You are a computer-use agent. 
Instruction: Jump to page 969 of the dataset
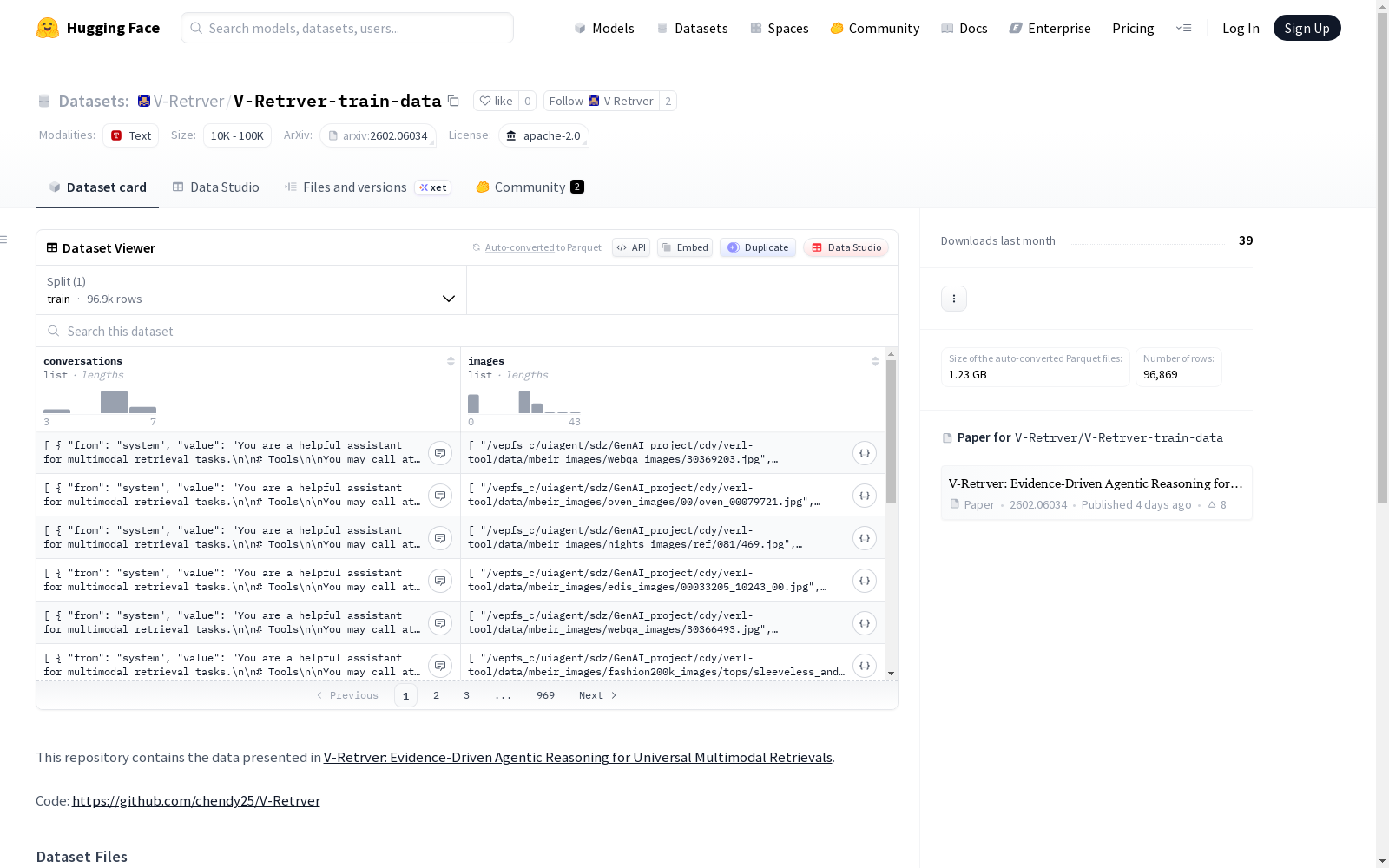(545, 695)
